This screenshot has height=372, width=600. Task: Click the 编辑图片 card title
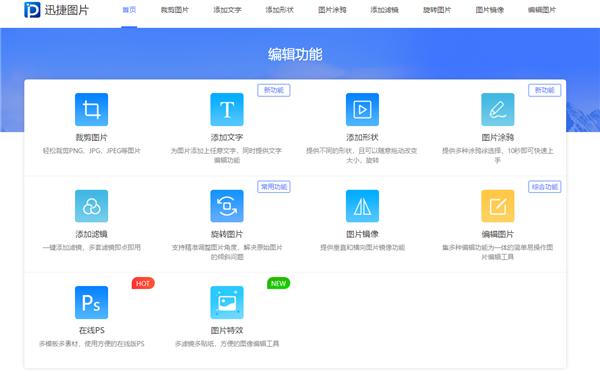498,234
